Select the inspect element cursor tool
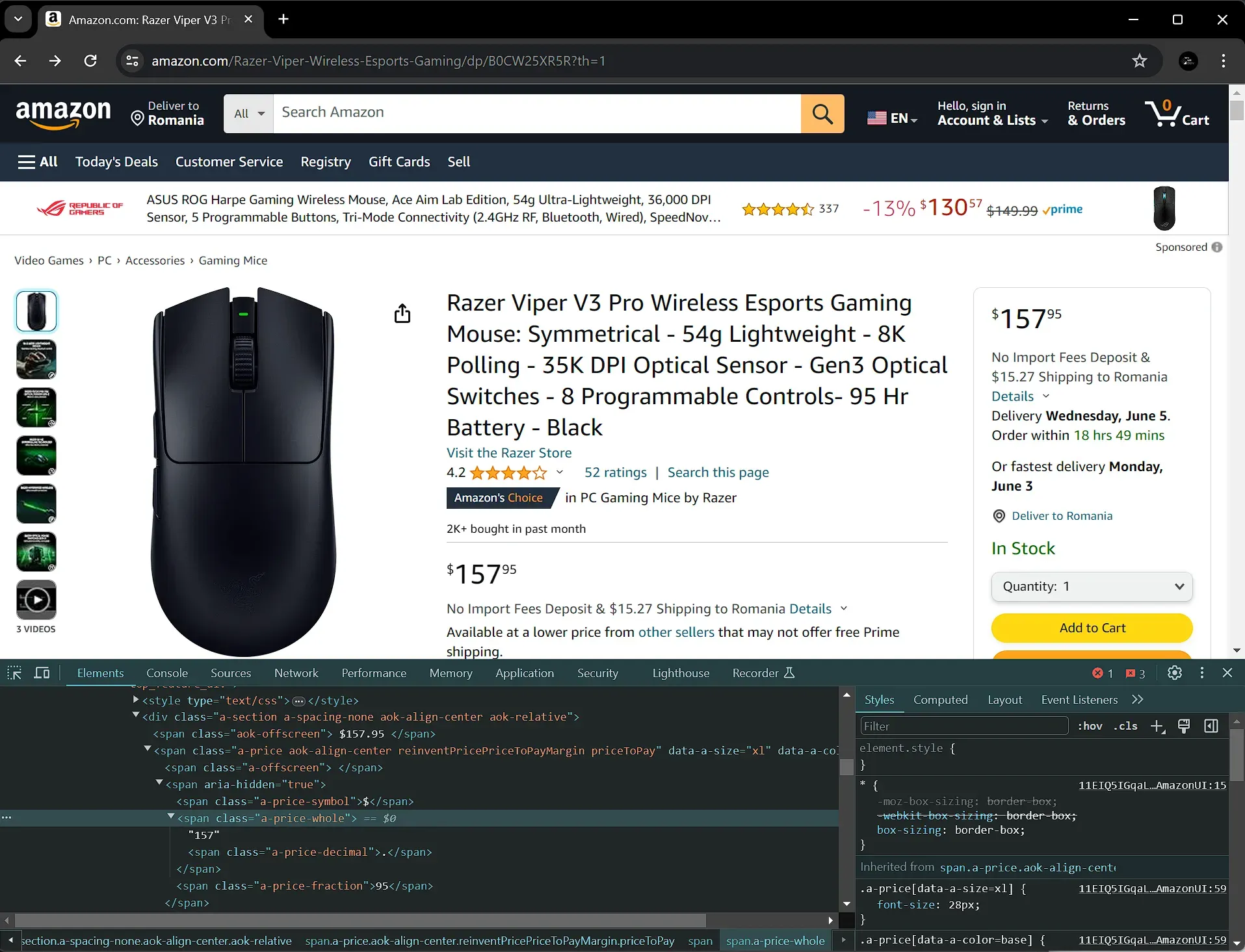Viewport: 1245px width, 952px height. pyautogui.click(x=14, y=673)
